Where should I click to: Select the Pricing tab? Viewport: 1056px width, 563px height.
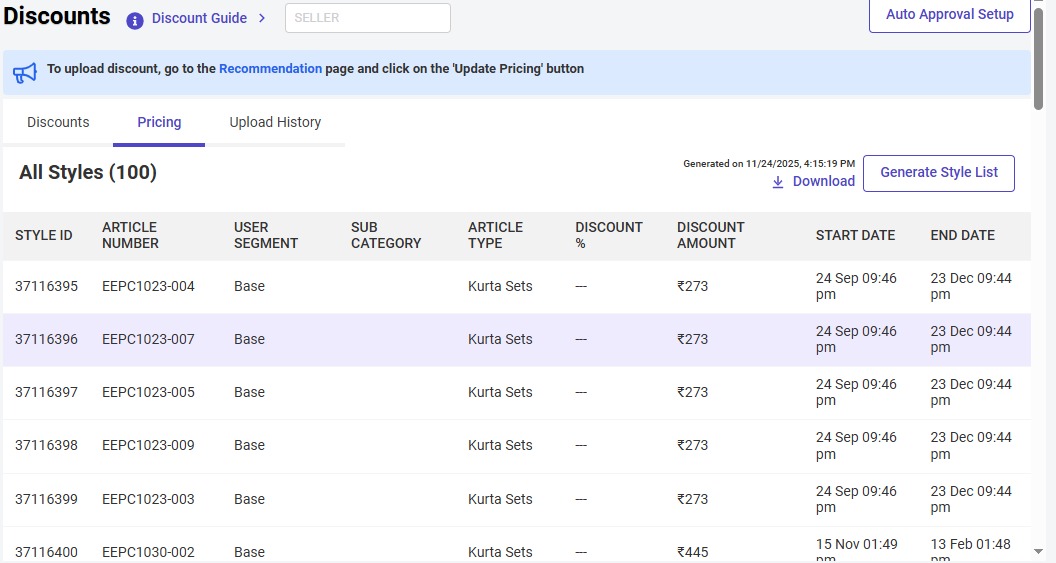pyautogui.click(x=159, y=123)
